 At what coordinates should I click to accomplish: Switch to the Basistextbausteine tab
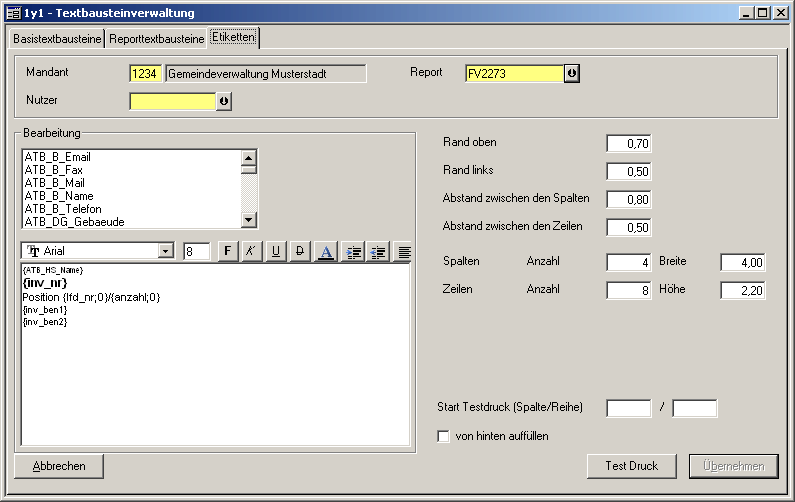point(57,39)
